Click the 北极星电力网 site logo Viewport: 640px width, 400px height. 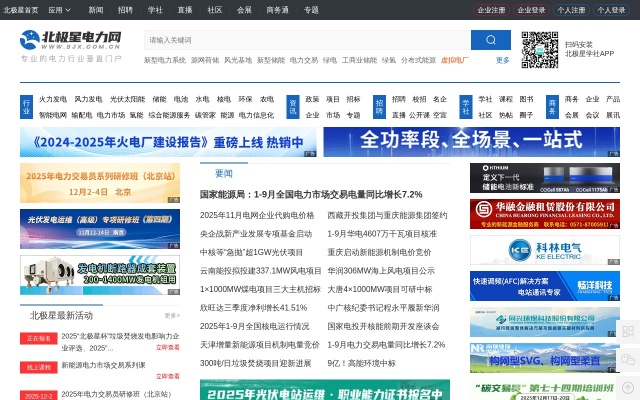pos(71,41)
